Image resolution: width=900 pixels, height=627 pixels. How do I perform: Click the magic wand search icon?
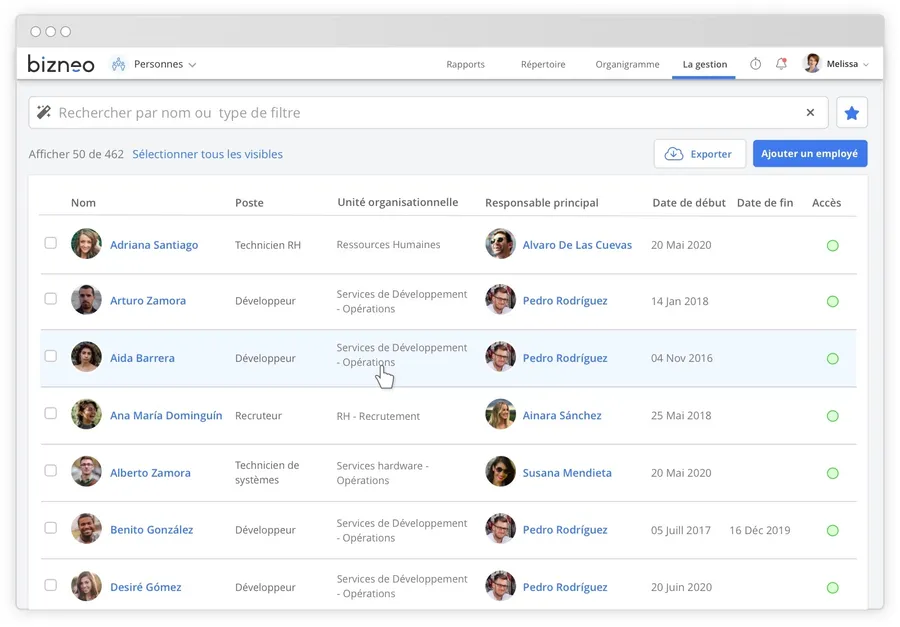click(44, 113)
